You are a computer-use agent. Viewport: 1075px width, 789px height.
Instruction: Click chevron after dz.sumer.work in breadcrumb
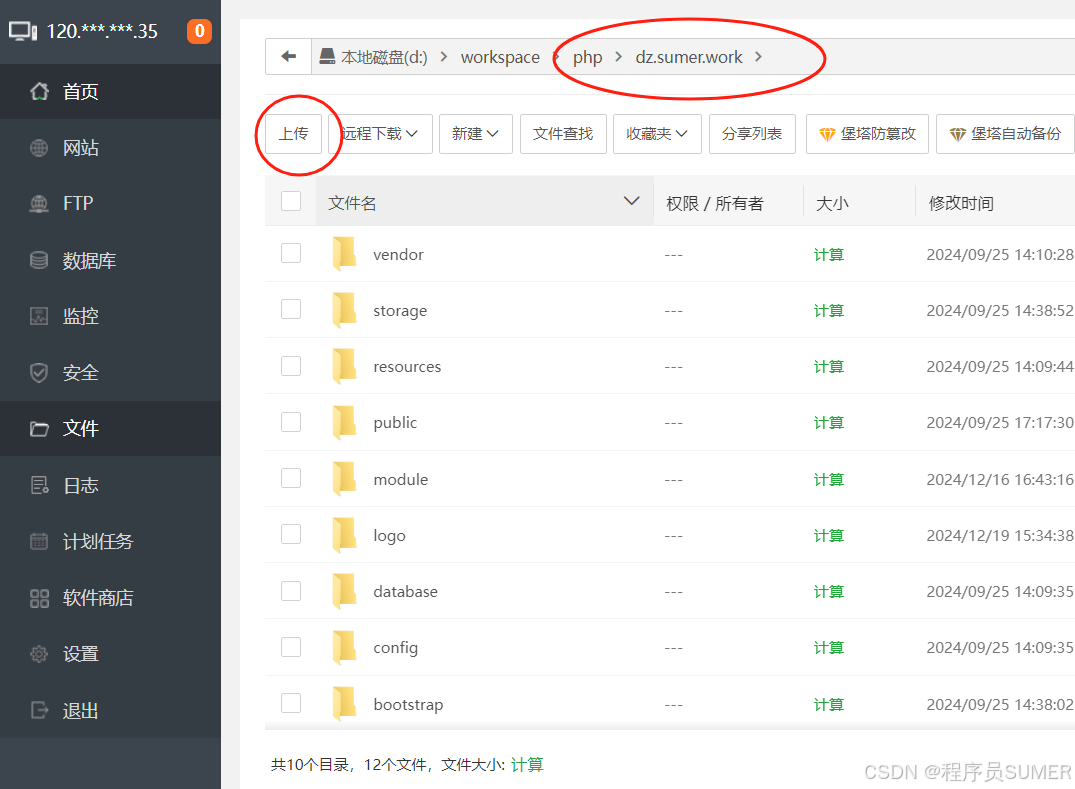coord(758,56)
